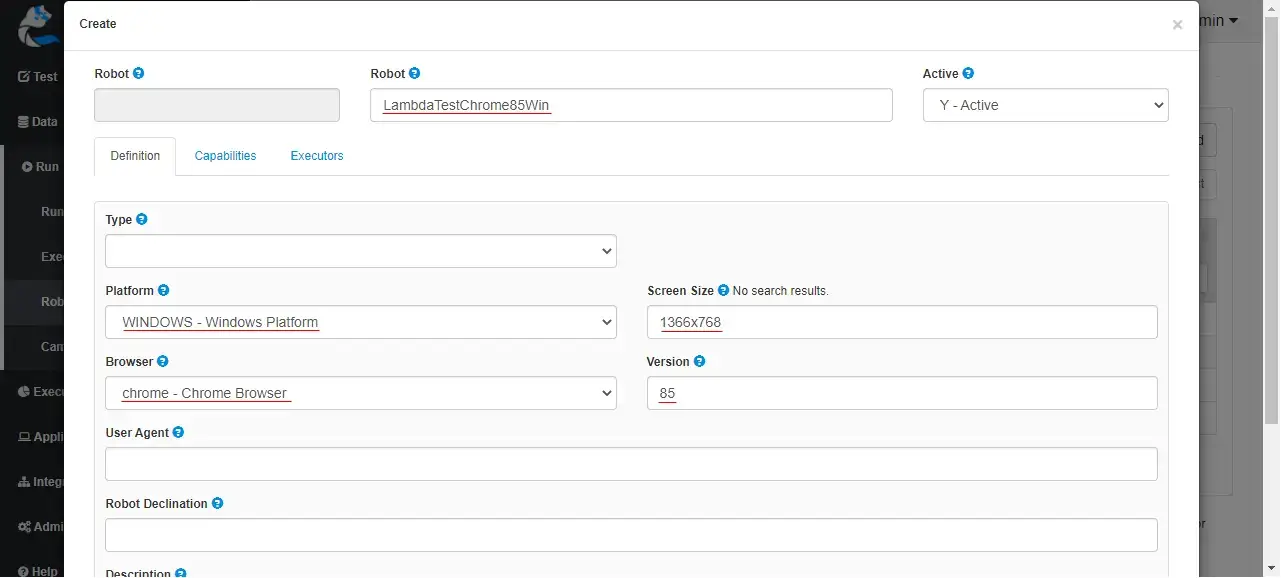Open the Browser selection dropdown
The image size is (1281, 578).
[x=360, y=393]
